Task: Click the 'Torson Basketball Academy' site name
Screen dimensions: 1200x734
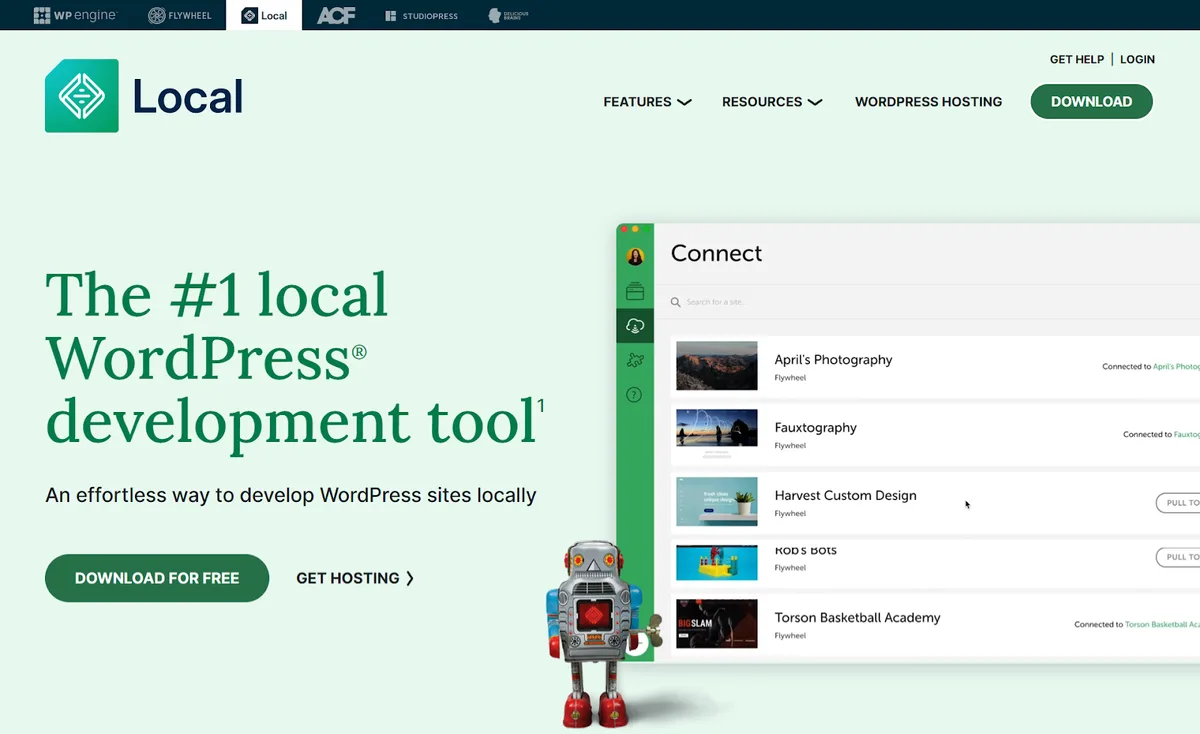Action: pos(857,618)
